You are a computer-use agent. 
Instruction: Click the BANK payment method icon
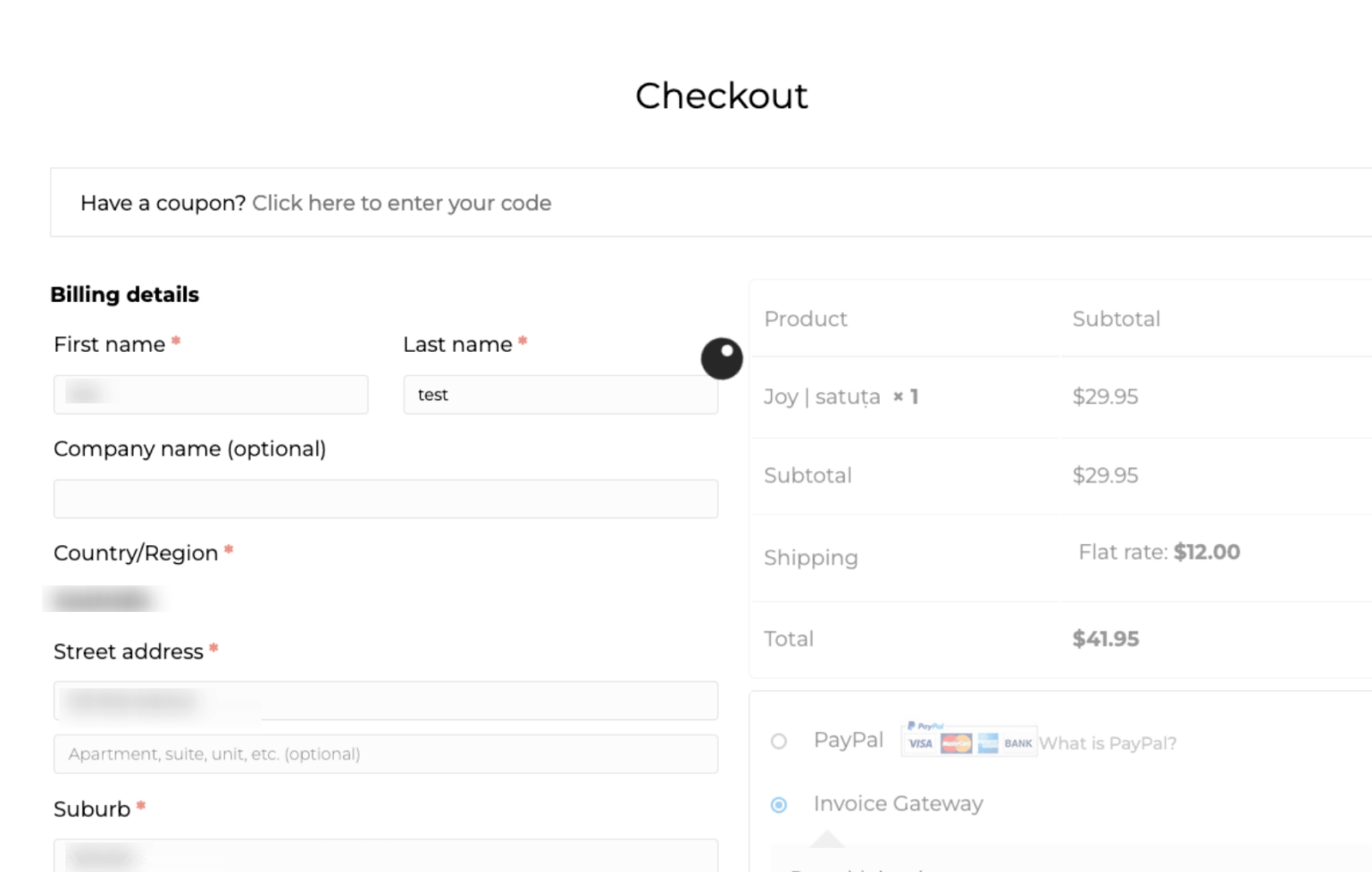(1018, 742)
